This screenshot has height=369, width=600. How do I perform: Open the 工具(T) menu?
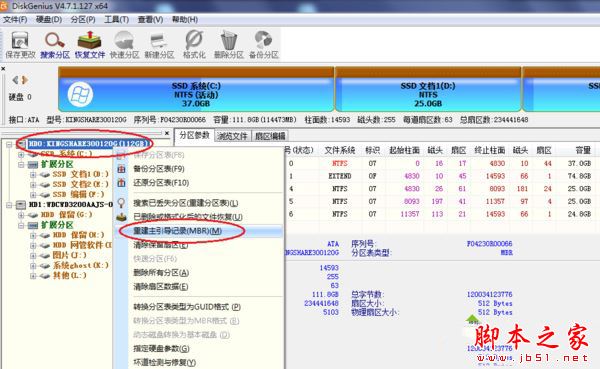(x=116, y=19)
